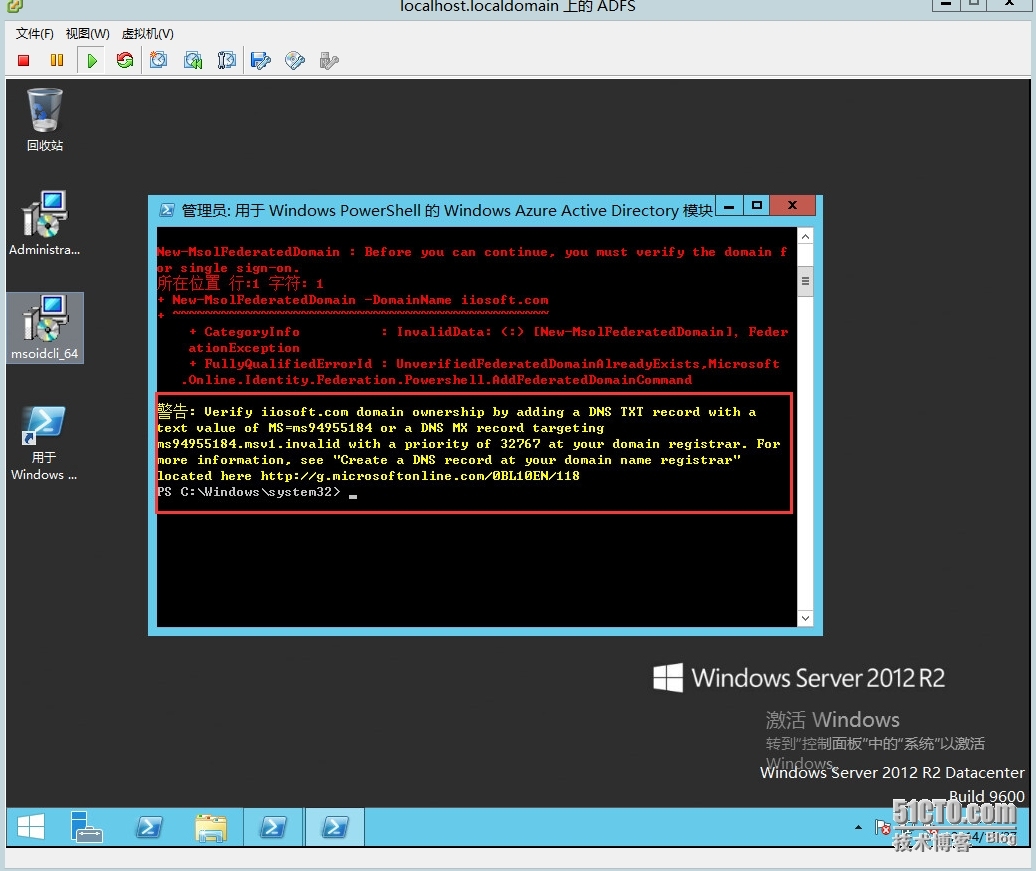Open File Explorer from taskbar
Image resolution: width=1036 pixels, height=871 pixels.
[211, 827]
